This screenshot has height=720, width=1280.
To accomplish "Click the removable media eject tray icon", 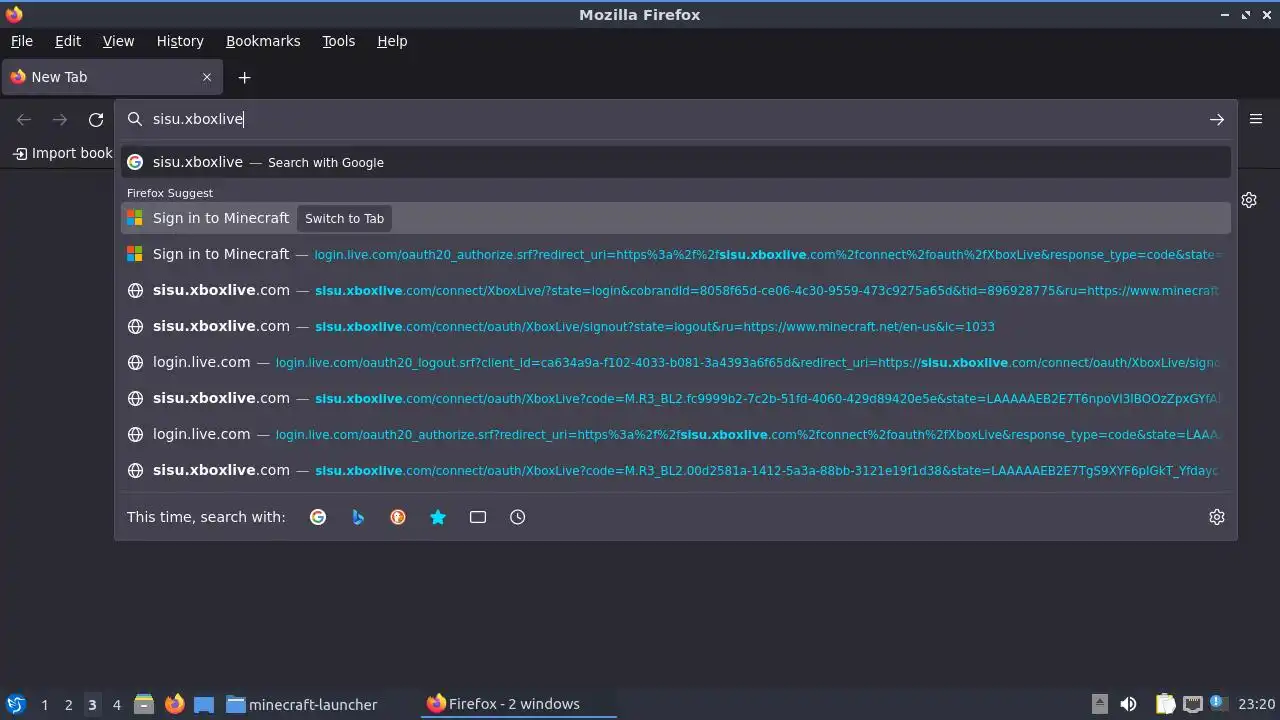I will (1099, 704).
